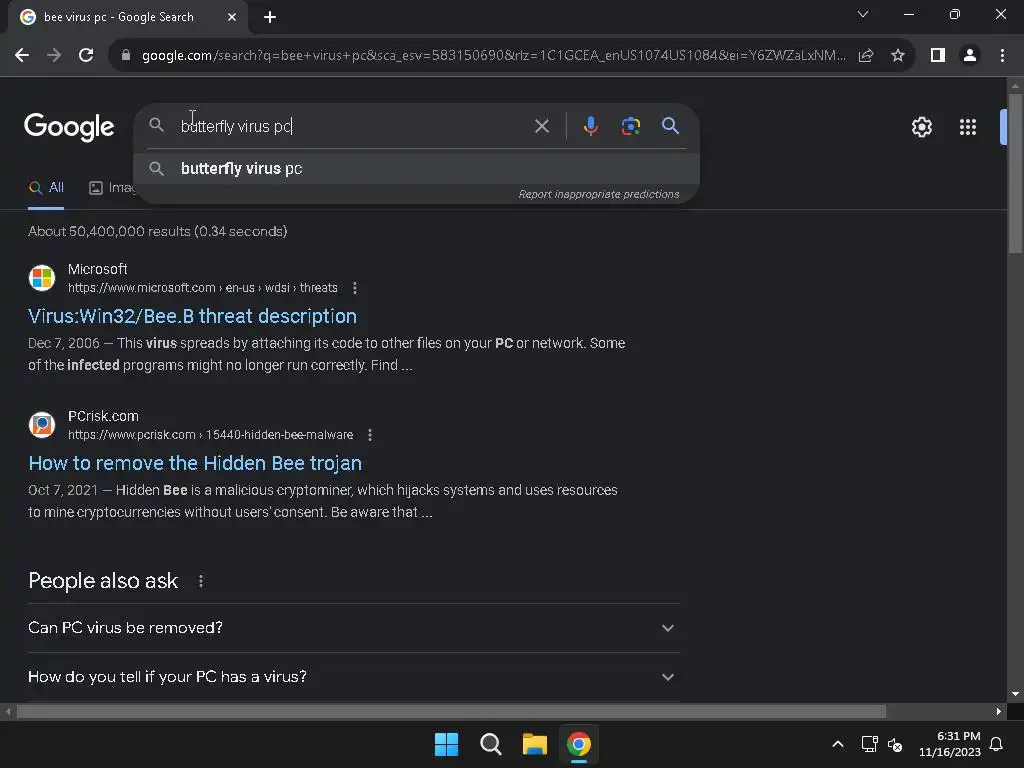This screenshot has height=768, width=1024.
Task: Open How to remove Hidden Bee trojan
Action: tap(195, 463)
